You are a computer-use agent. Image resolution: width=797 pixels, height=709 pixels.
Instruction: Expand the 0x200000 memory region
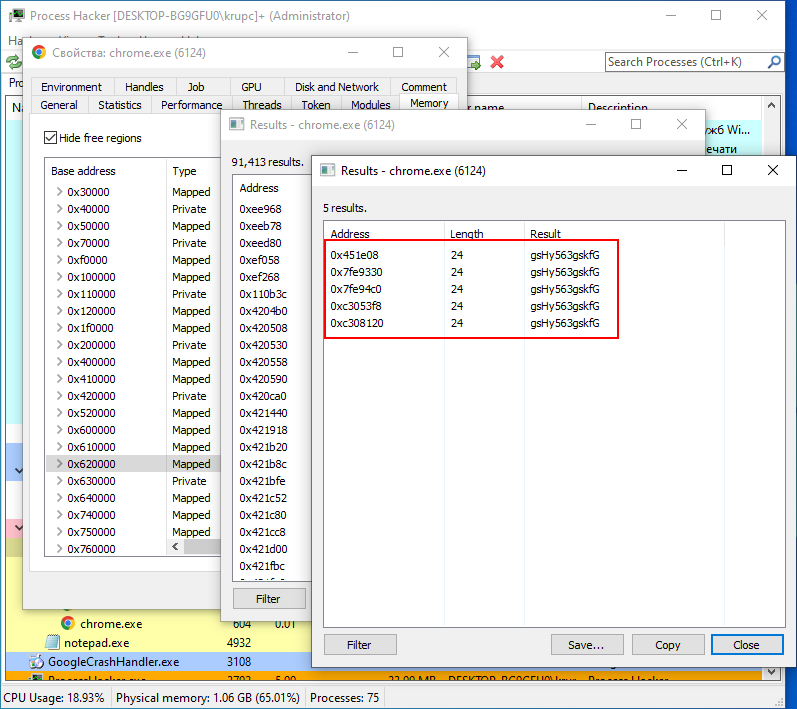tap(59, 345)
